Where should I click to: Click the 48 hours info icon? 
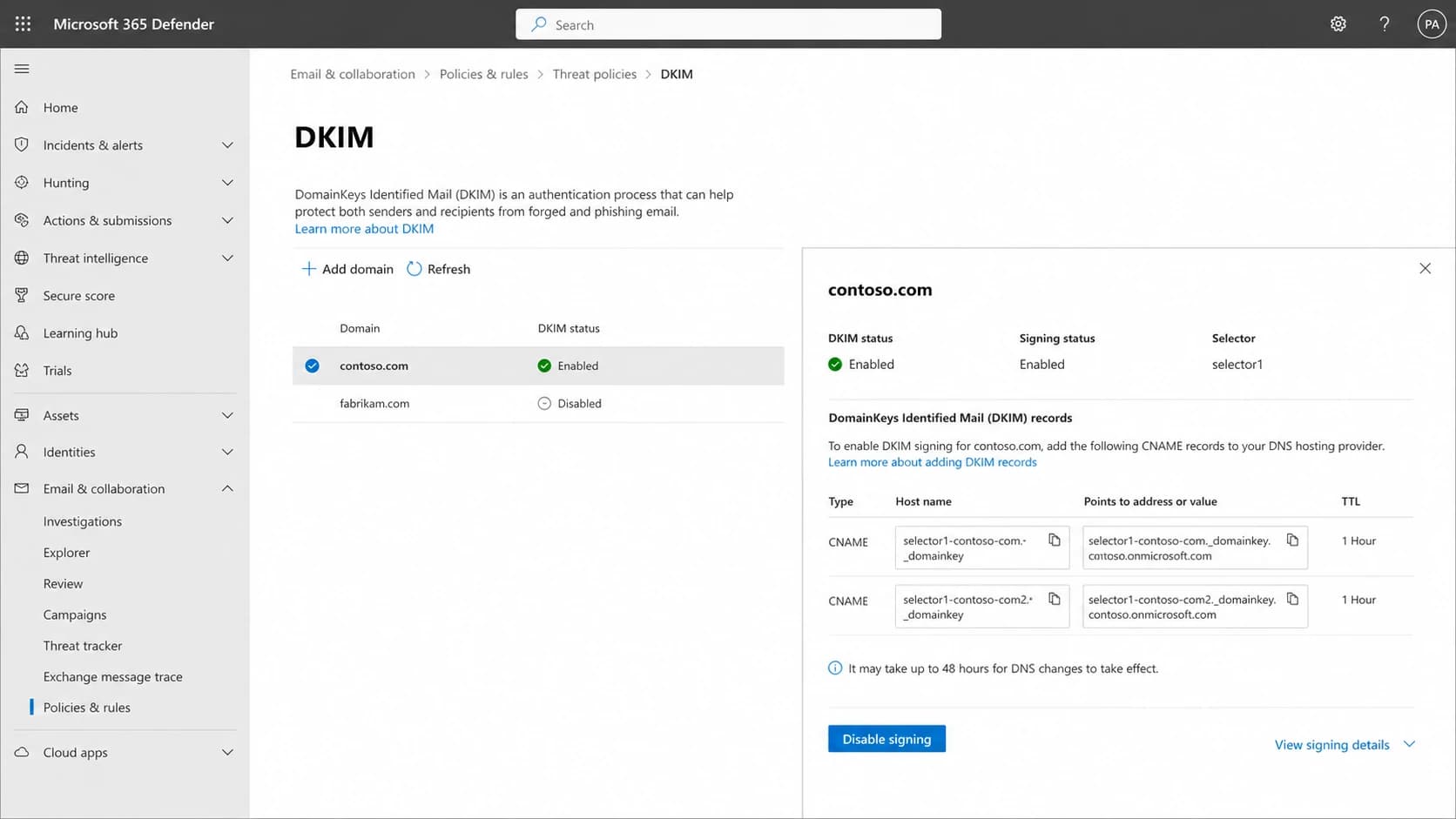[835, 668]
